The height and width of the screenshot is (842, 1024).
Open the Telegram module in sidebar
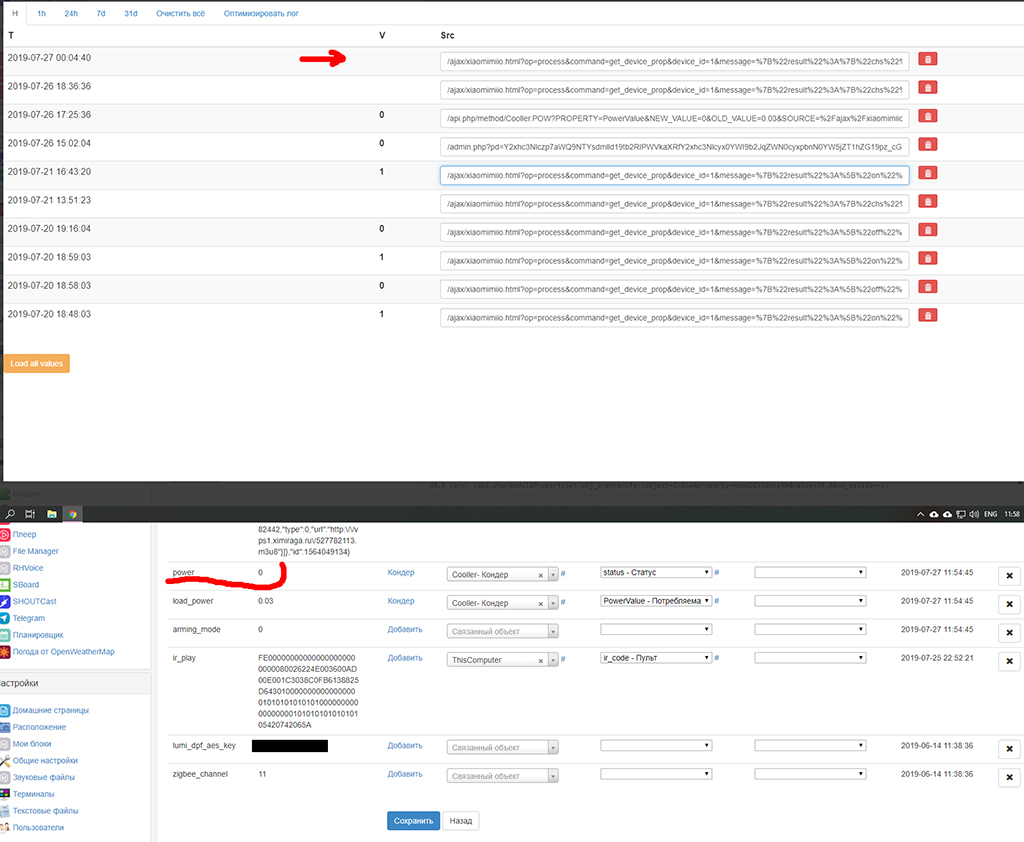click(x=28, y=618)
